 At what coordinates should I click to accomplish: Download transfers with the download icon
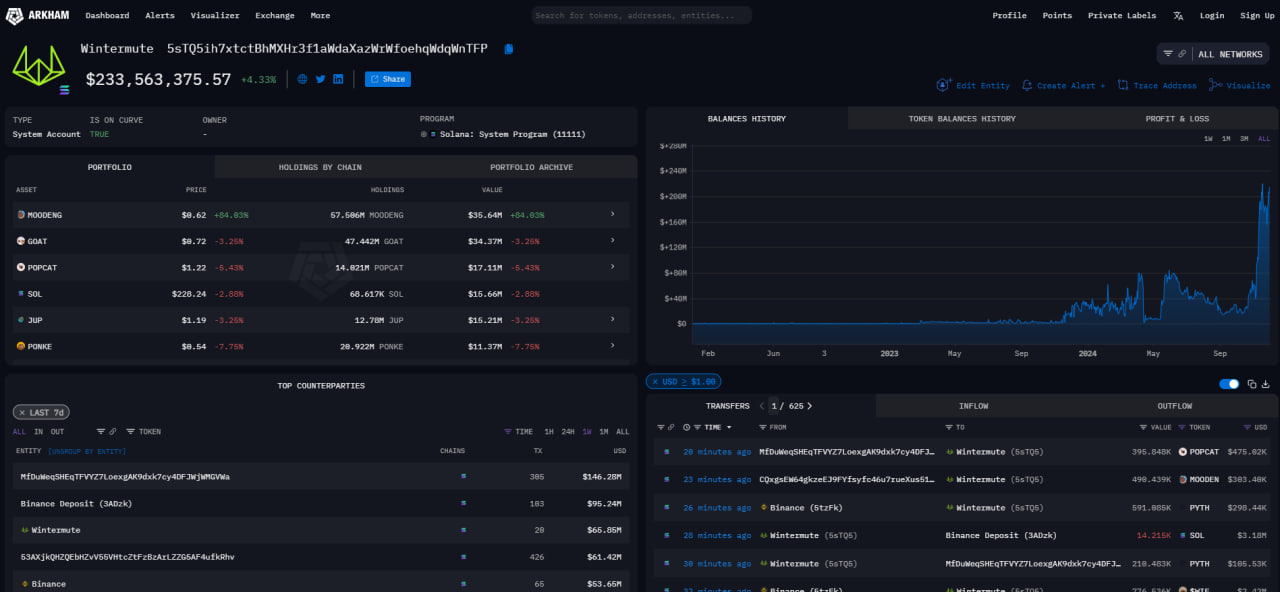click(x=1265, y=384)
